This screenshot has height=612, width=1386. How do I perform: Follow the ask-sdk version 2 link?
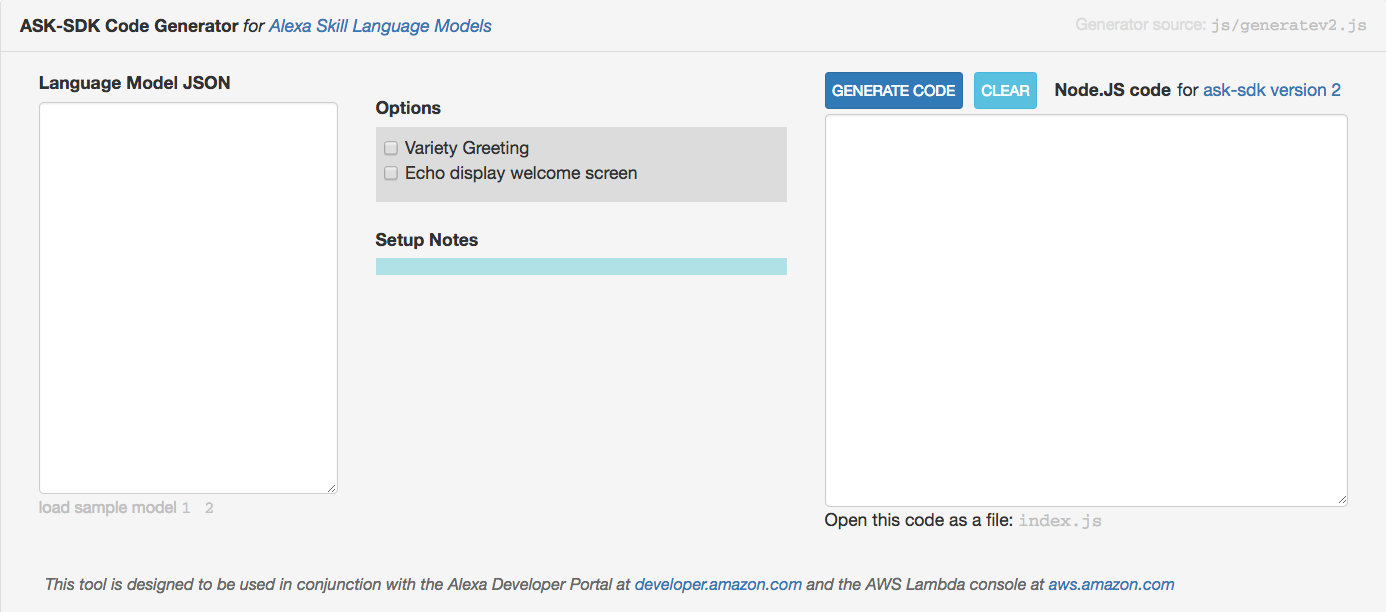pos(1271,90)
